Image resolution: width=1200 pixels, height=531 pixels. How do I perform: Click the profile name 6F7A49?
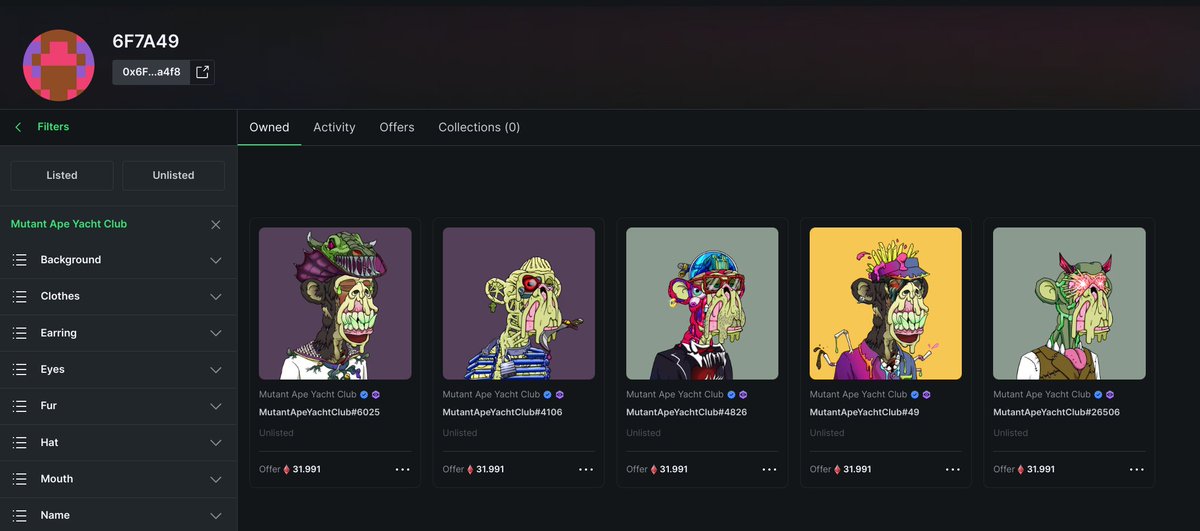146,41
